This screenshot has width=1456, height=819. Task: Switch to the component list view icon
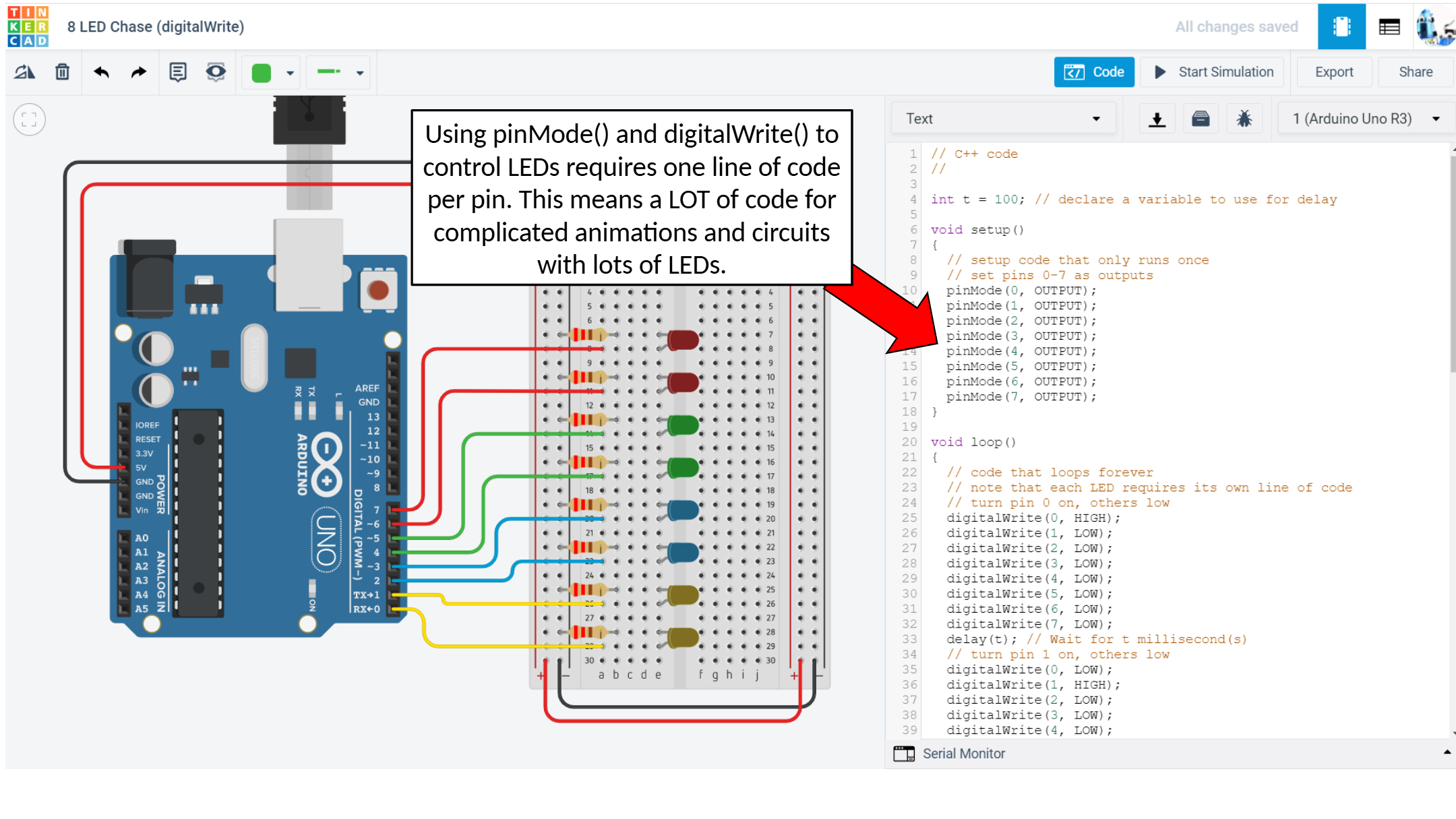pyautogui.click(x=1389, y=27)
